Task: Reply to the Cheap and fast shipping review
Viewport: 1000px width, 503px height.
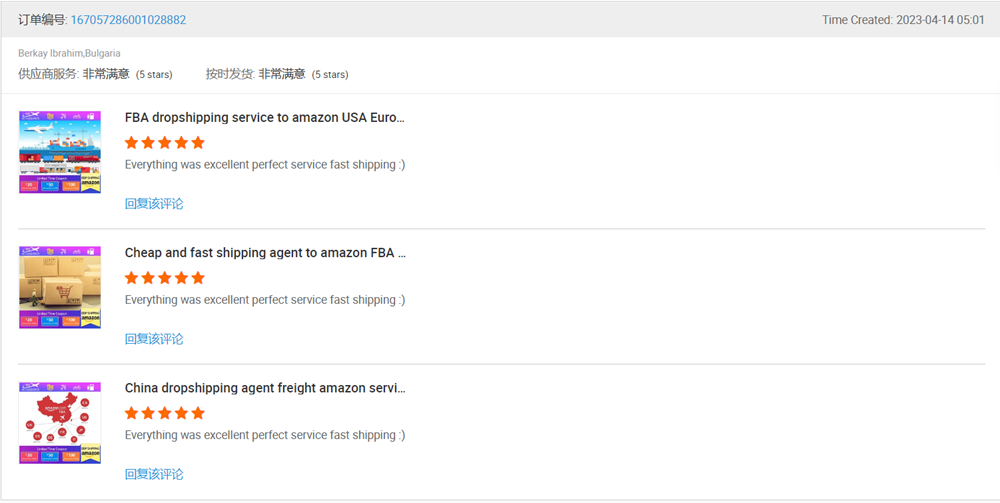Action: tap(154, 339)
